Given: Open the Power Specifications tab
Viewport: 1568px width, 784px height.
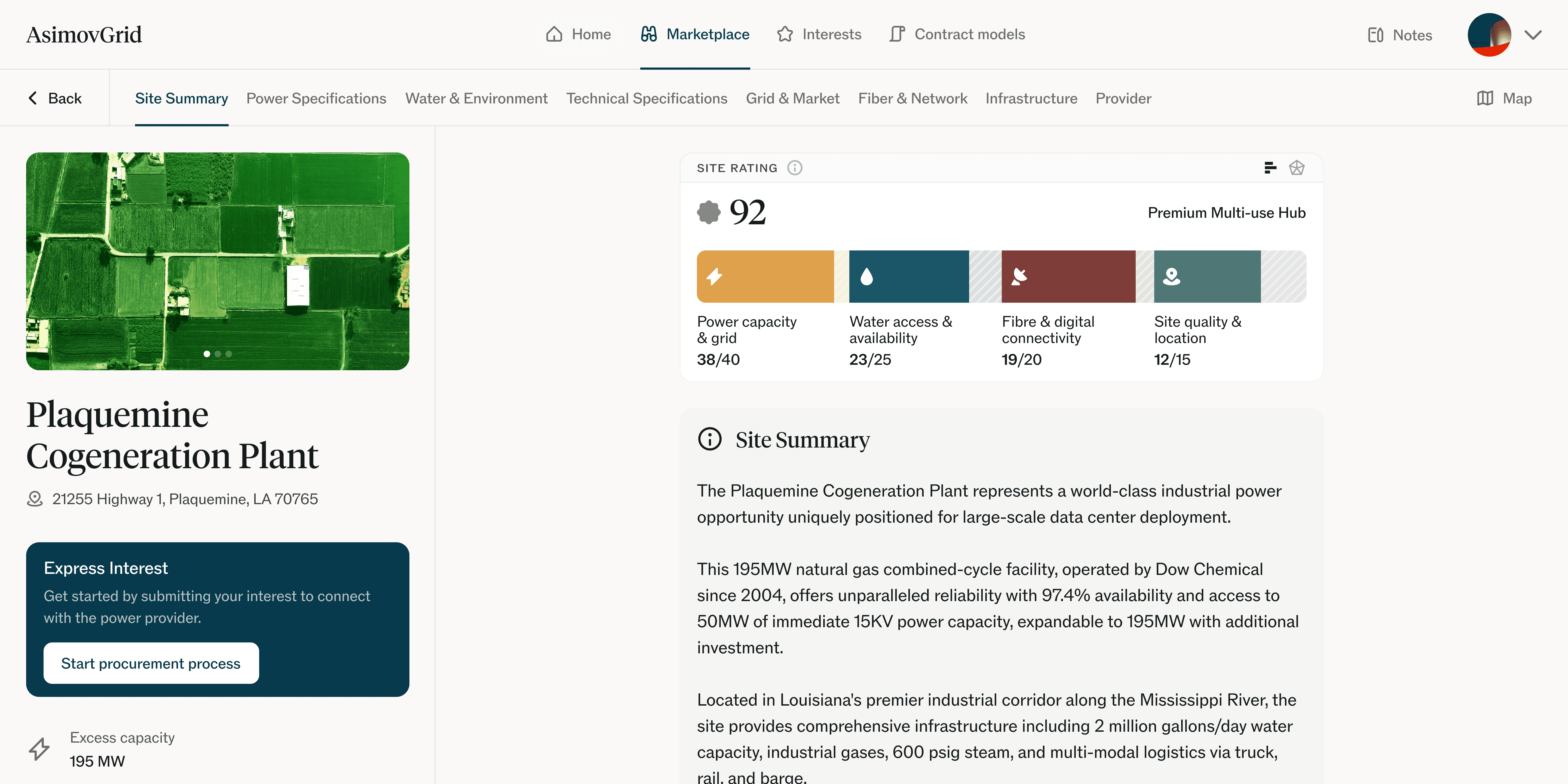Looking at the screenshot, I should coord(316,98).
